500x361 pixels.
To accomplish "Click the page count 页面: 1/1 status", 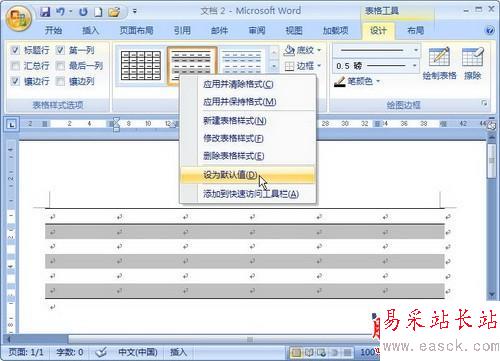I will coord(26,352).
